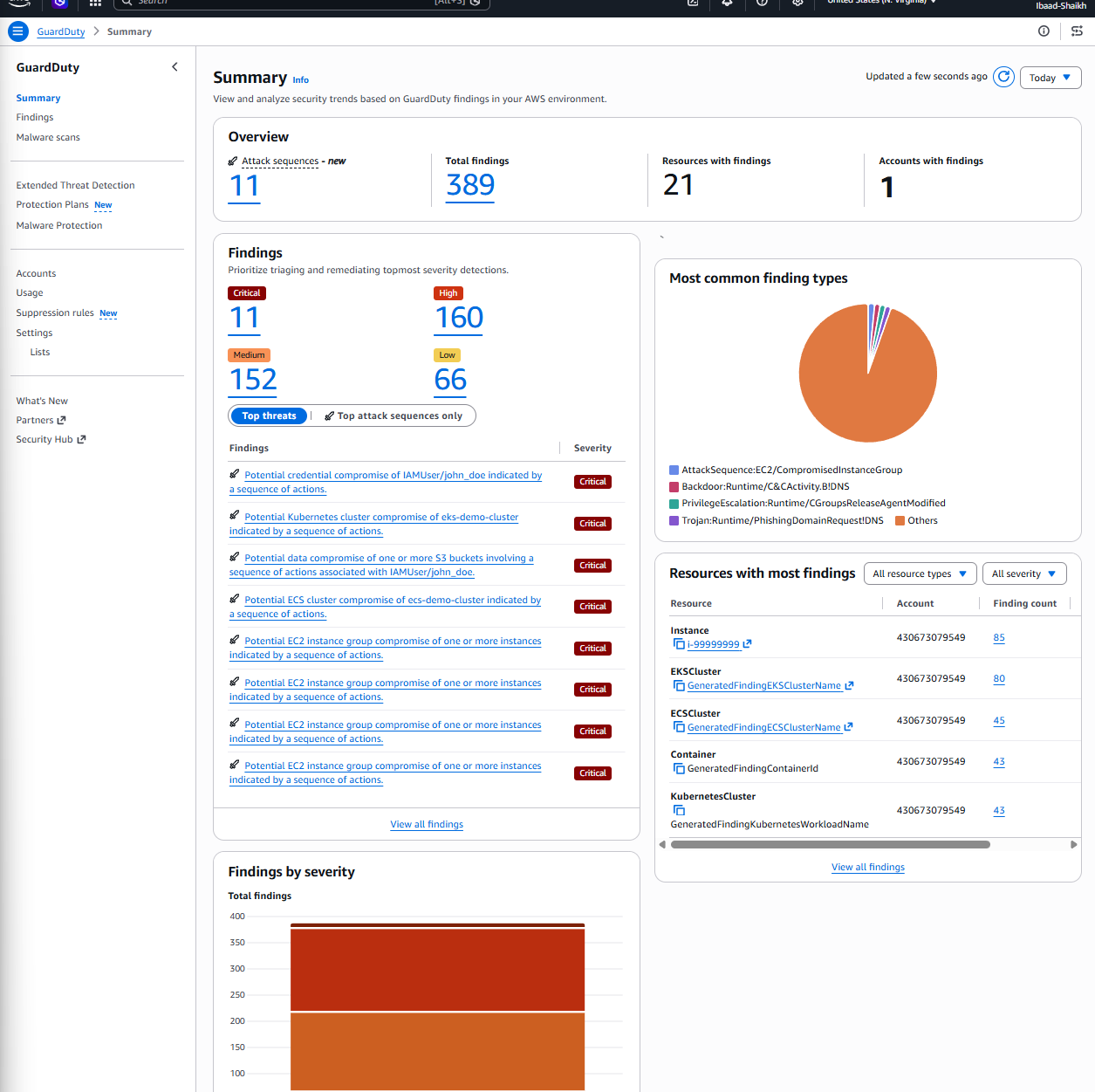Image resolution: width=1095 pixels, height=1092 pixels.
Task: Open the 160 High severity findings count
Action: (x=459, y=318)
